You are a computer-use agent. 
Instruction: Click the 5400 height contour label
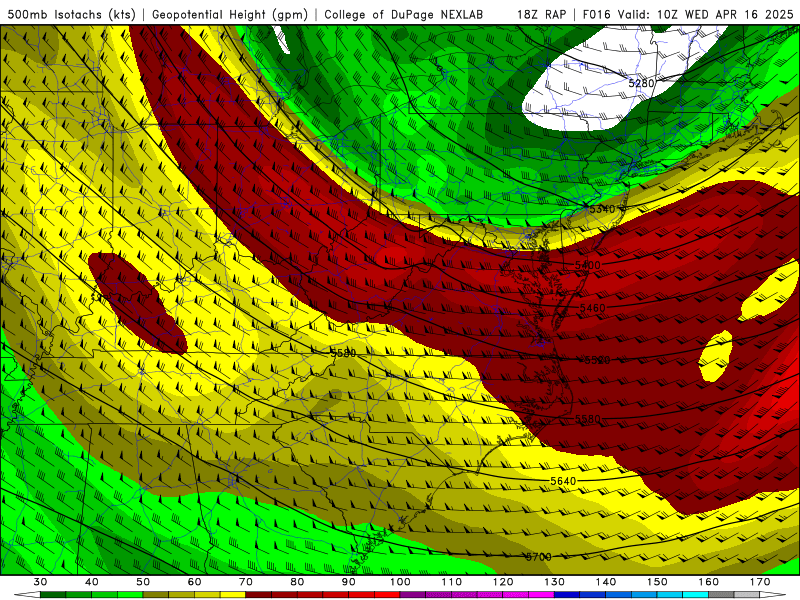click(588, 265)
